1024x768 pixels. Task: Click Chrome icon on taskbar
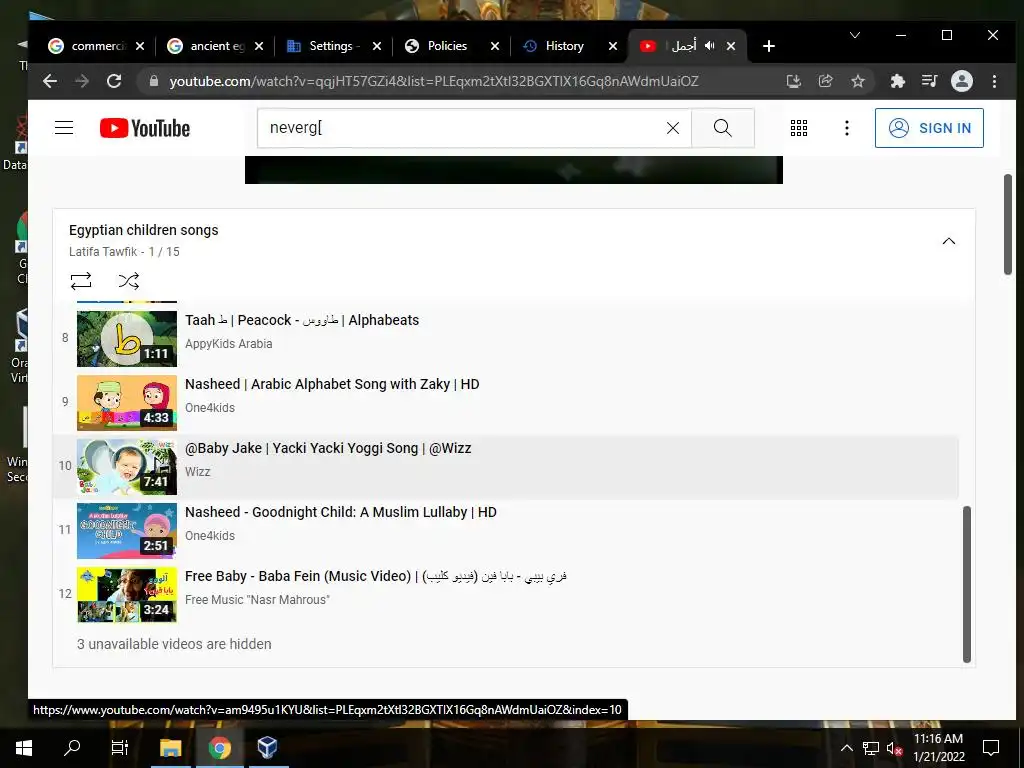click(x=219, y=748)
